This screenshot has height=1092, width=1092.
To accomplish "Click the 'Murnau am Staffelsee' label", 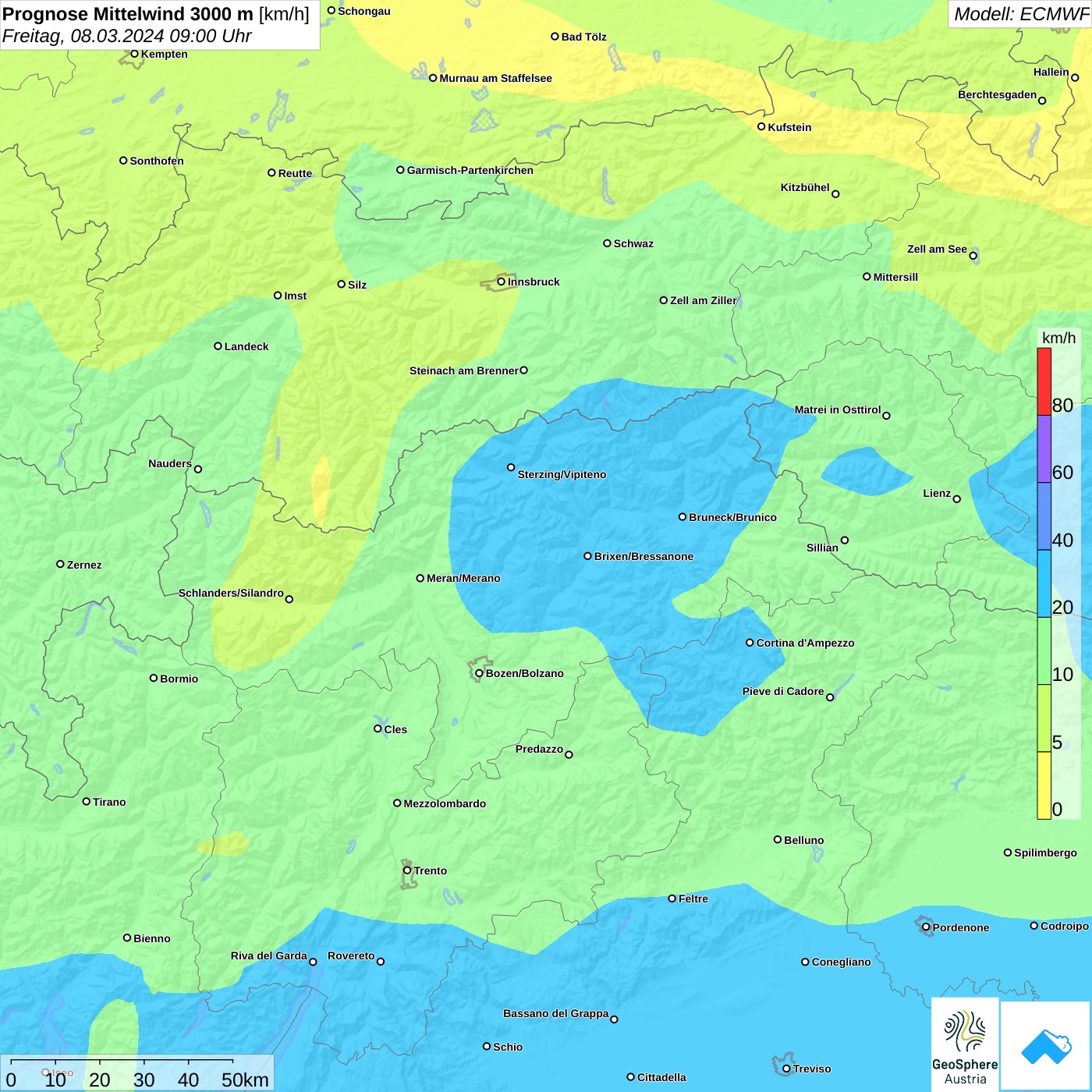I will pos(496,78).
